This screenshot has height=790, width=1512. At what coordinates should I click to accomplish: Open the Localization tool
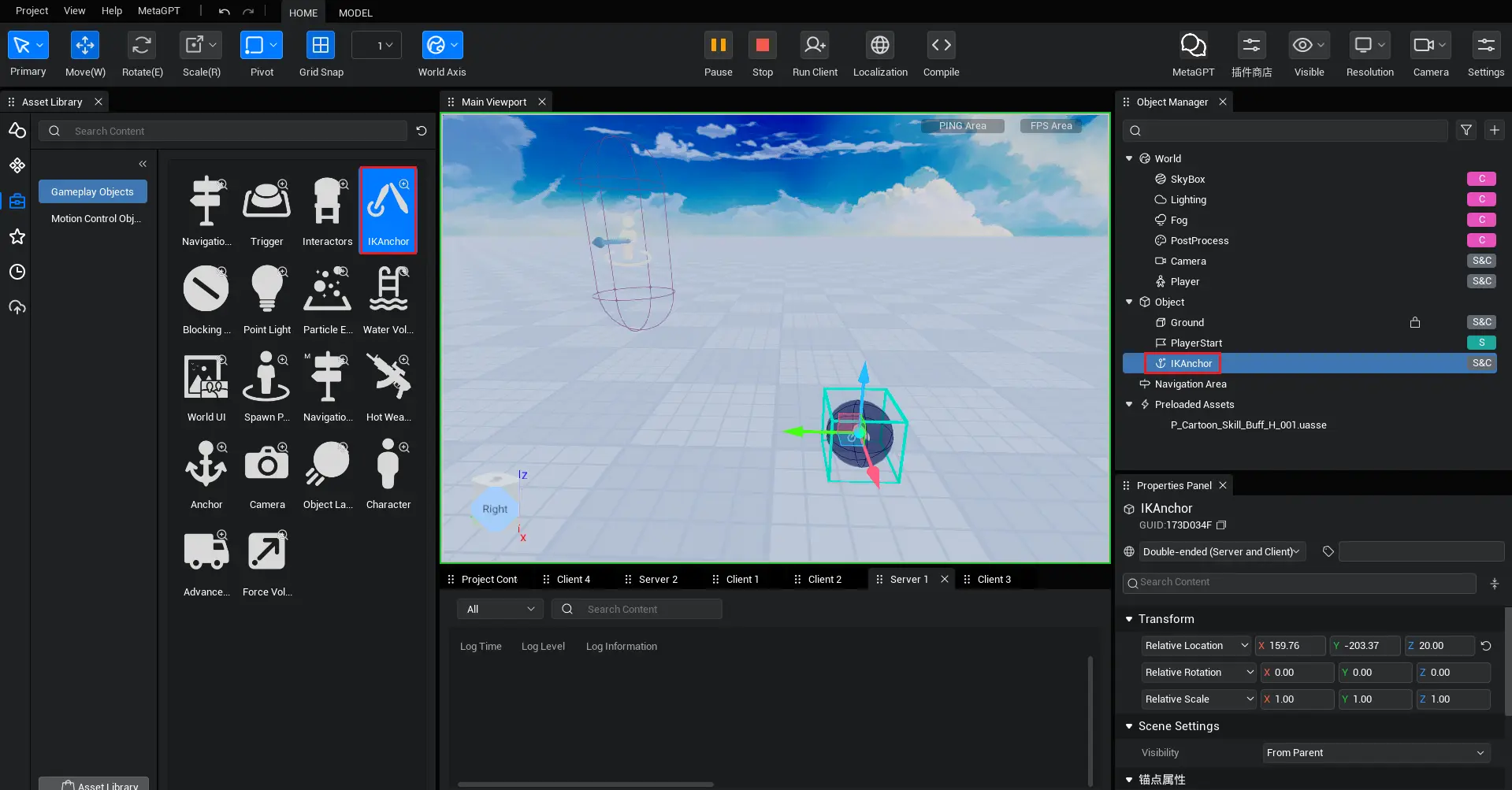880,45
